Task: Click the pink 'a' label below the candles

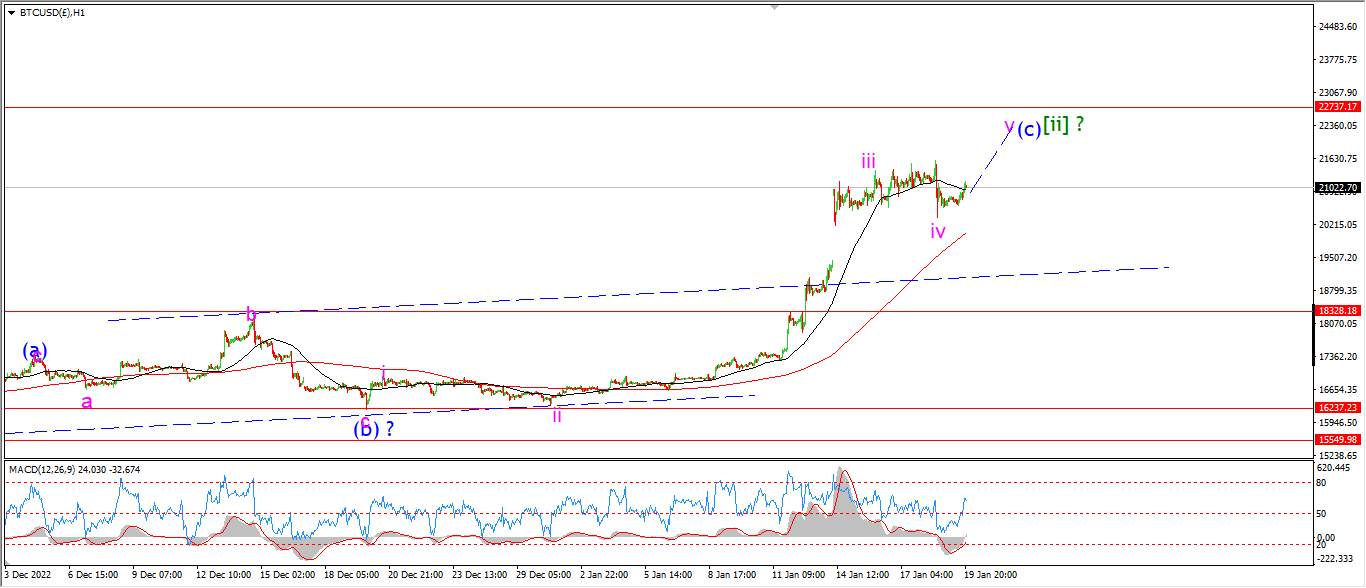Action: (87, 402)
